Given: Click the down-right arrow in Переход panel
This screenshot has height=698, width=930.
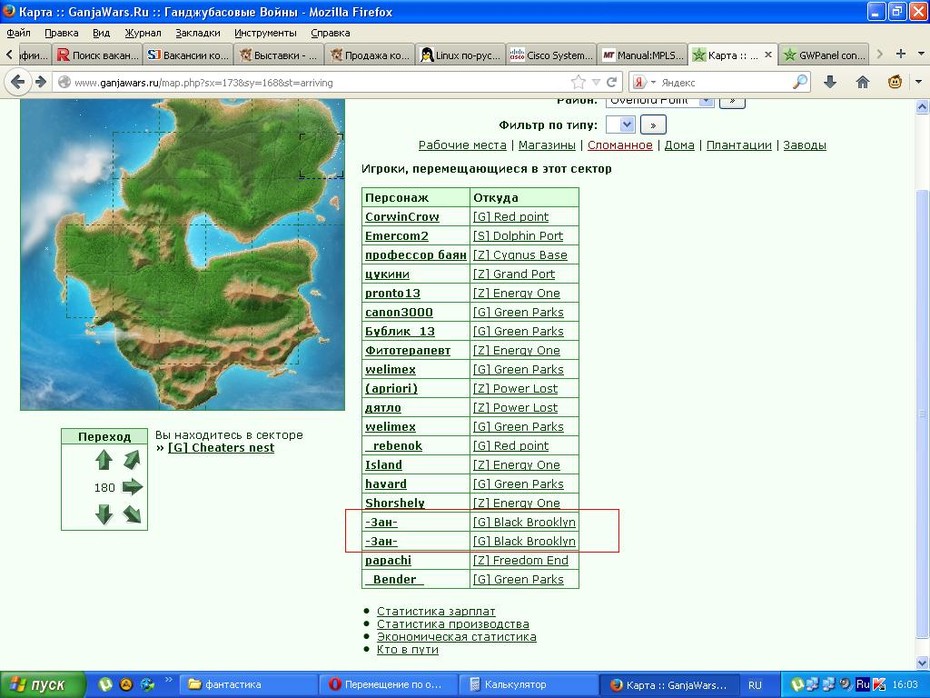Looking at the screenshot, I should coord(132,514).
